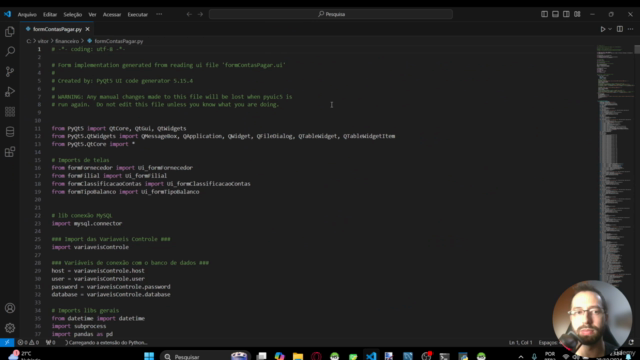640x360 pixels.
Task: Click the Pesquisa command center search box
Action: pos(331,14)
